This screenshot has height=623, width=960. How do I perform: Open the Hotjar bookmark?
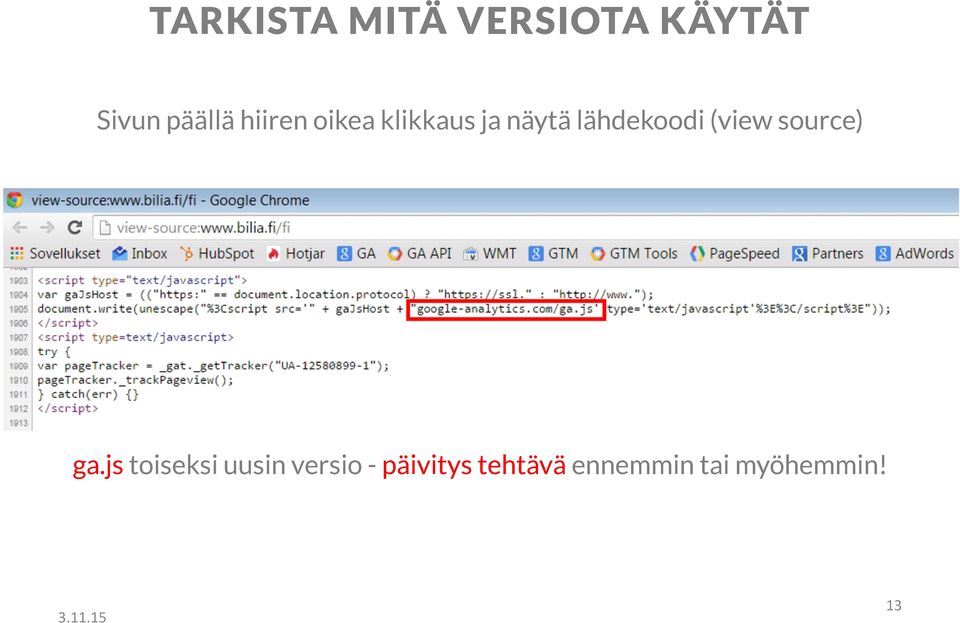coord(296,253)
